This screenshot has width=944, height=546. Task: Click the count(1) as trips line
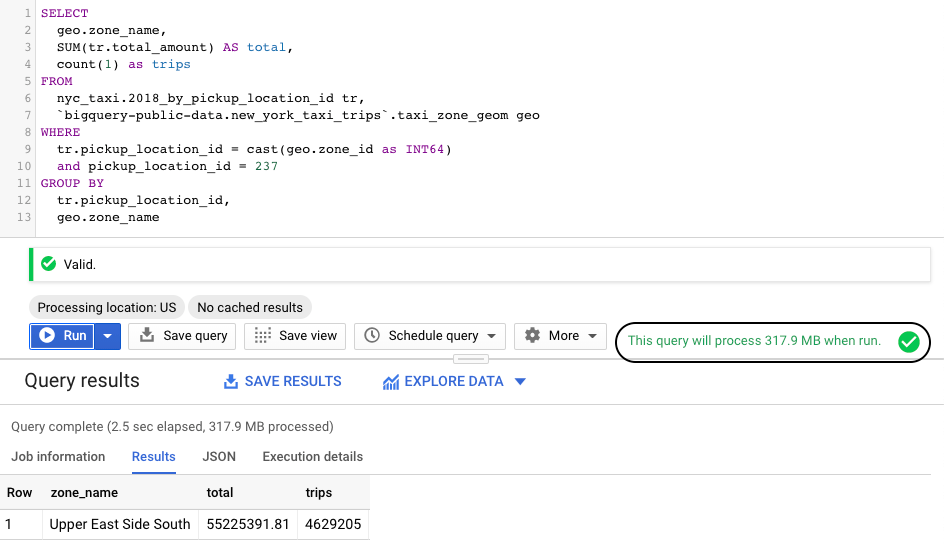click(x=123, y=64)
